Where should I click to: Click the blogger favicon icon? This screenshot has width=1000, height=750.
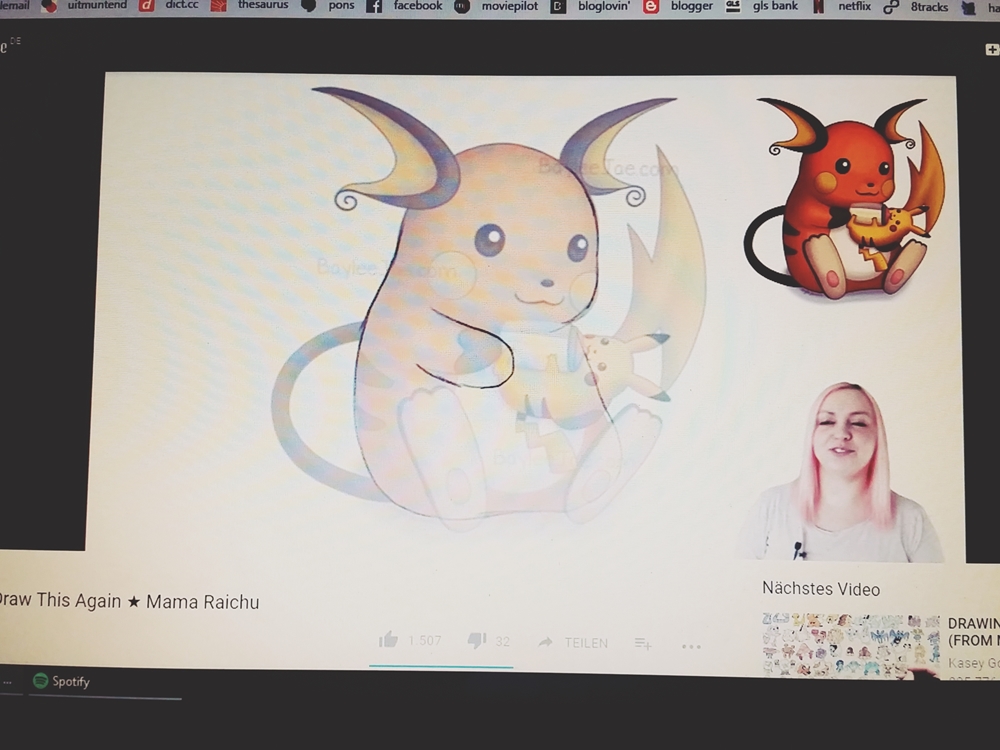[x=651, y=7]
